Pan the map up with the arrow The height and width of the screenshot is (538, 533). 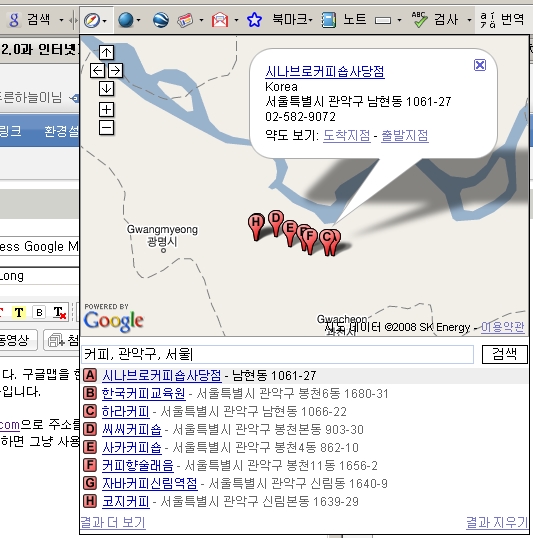(x=106, y=53)
